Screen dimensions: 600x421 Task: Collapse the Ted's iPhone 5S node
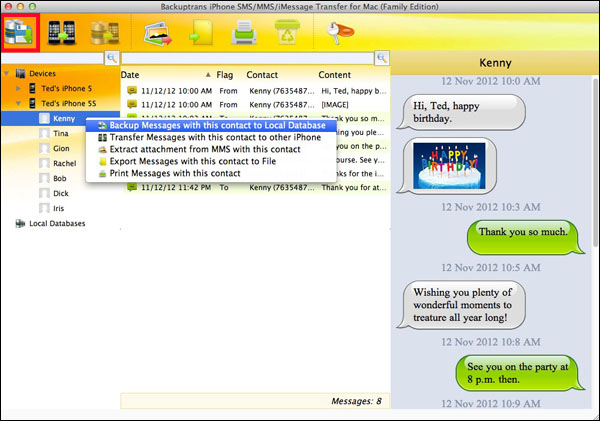[x=18, y=103]
